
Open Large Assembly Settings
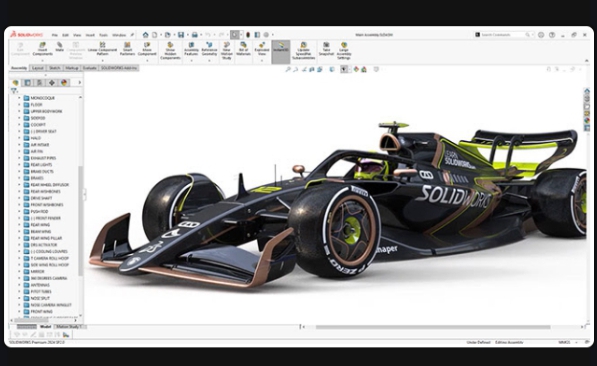[344, 51]
